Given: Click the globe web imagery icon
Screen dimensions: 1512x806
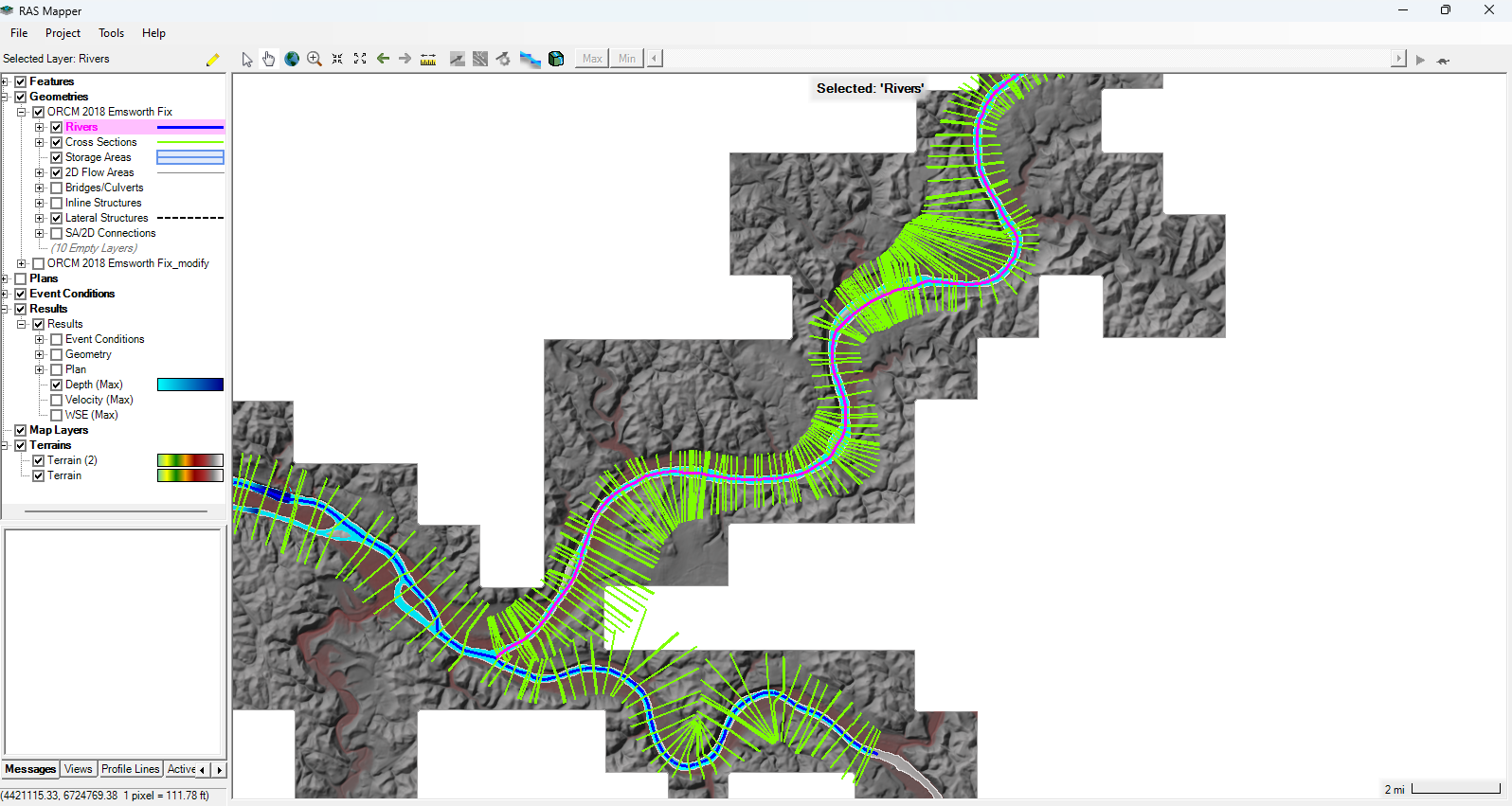Looking at the screenshot, I should 292,59.
